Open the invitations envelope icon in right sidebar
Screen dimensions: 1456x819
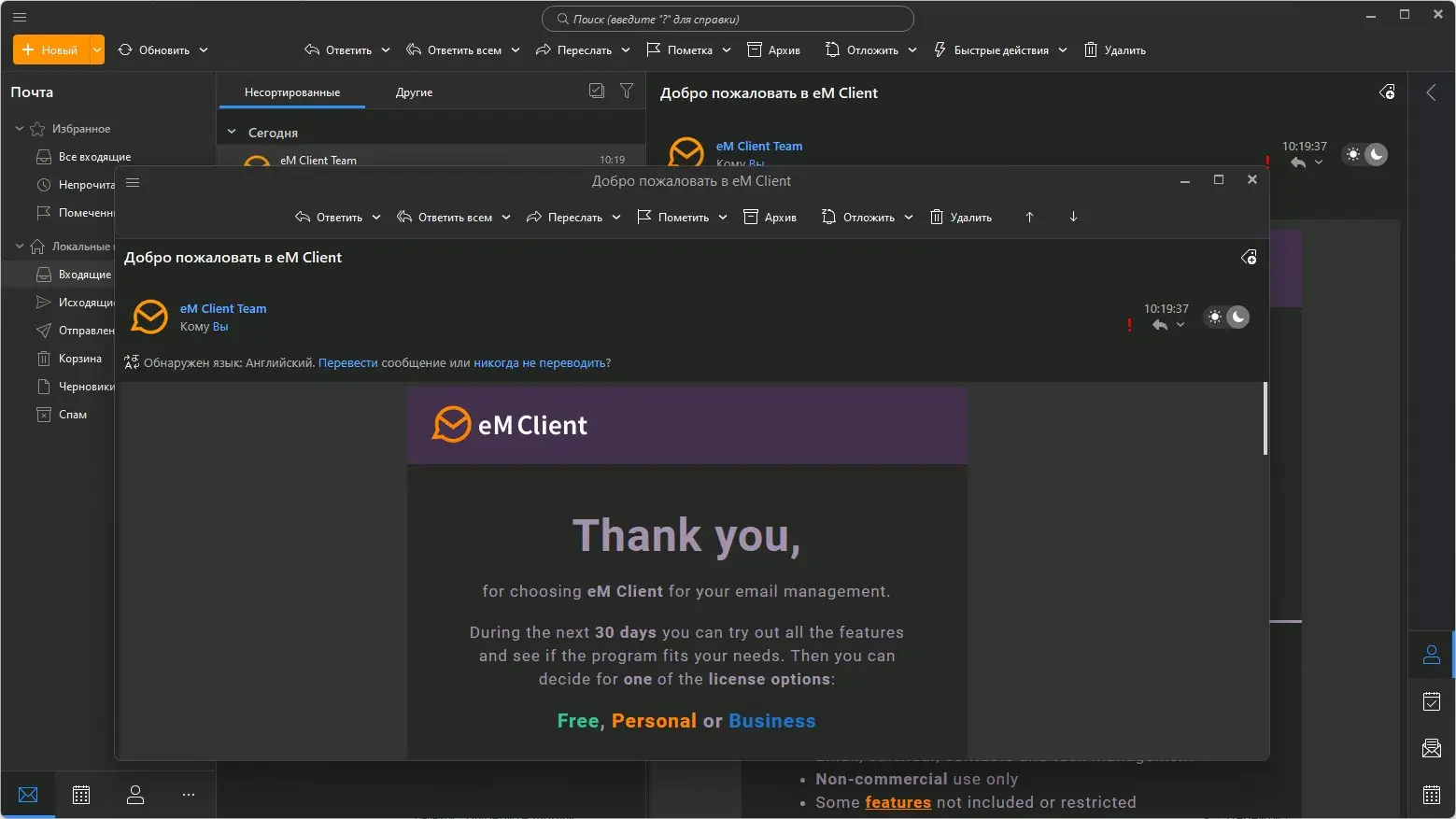tap(1432, 748)
